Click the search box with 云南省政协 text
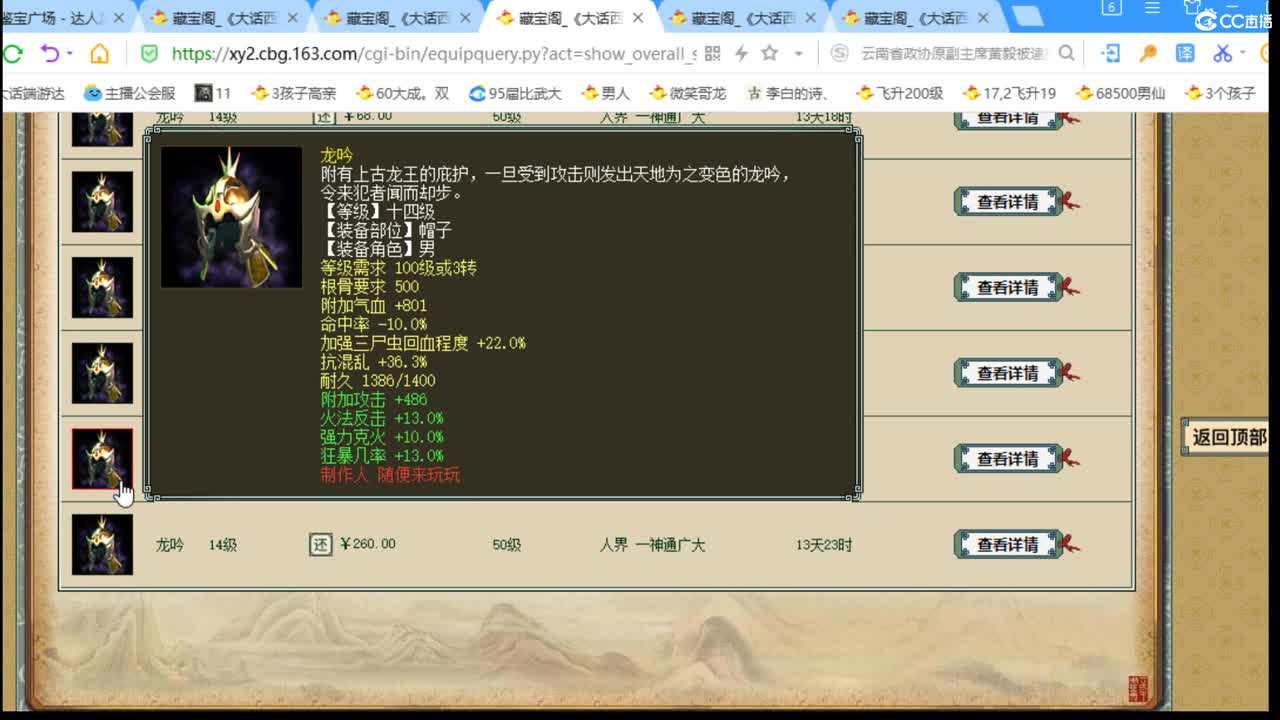1280x720 pixels. tap(954, 54)
